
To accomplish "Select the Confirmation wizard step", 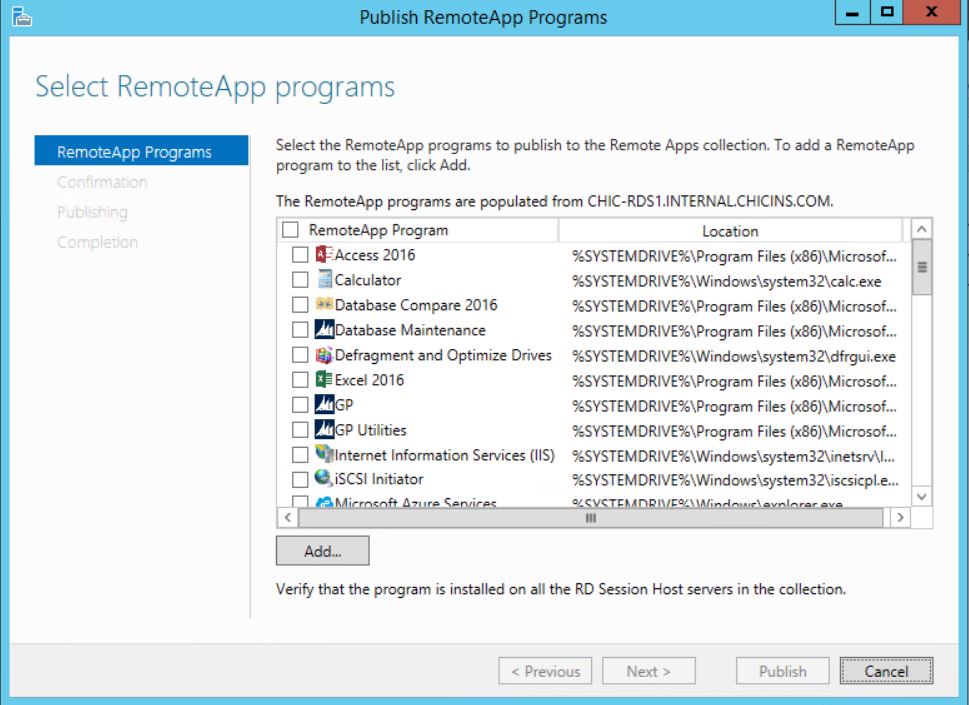I will click(103, 182).
